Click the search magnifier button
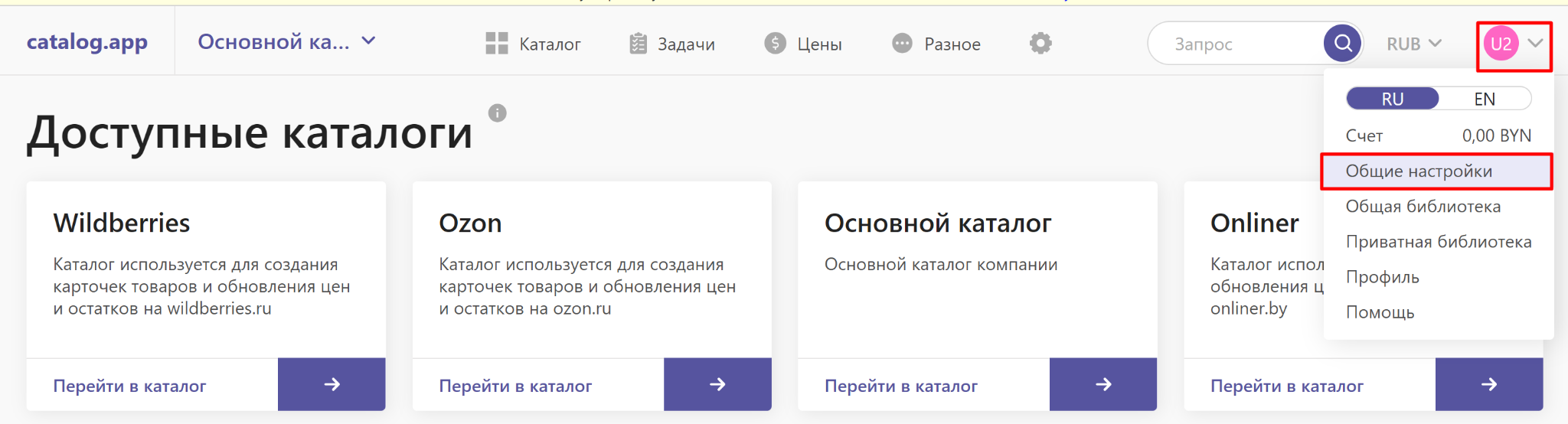Viewport: 1568px width, 424px height. [1343, 44]
